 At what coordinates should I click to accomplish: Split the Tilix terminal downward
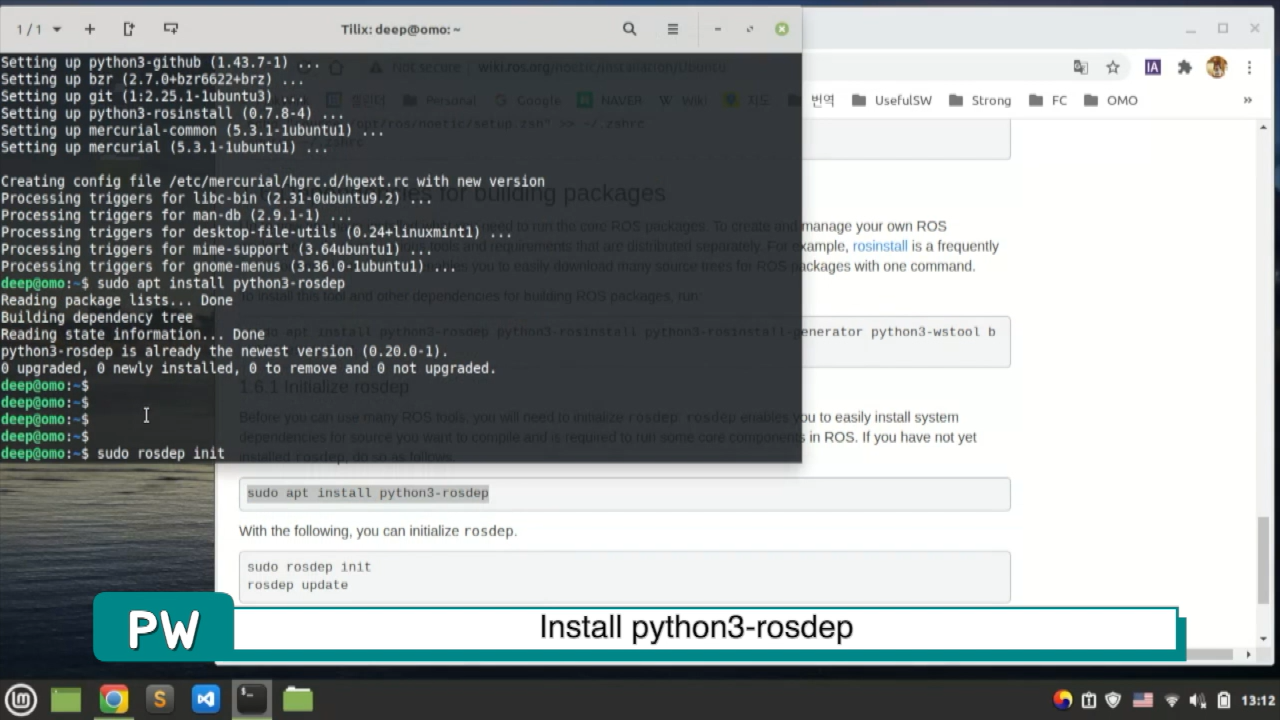[x=171, y=29]
